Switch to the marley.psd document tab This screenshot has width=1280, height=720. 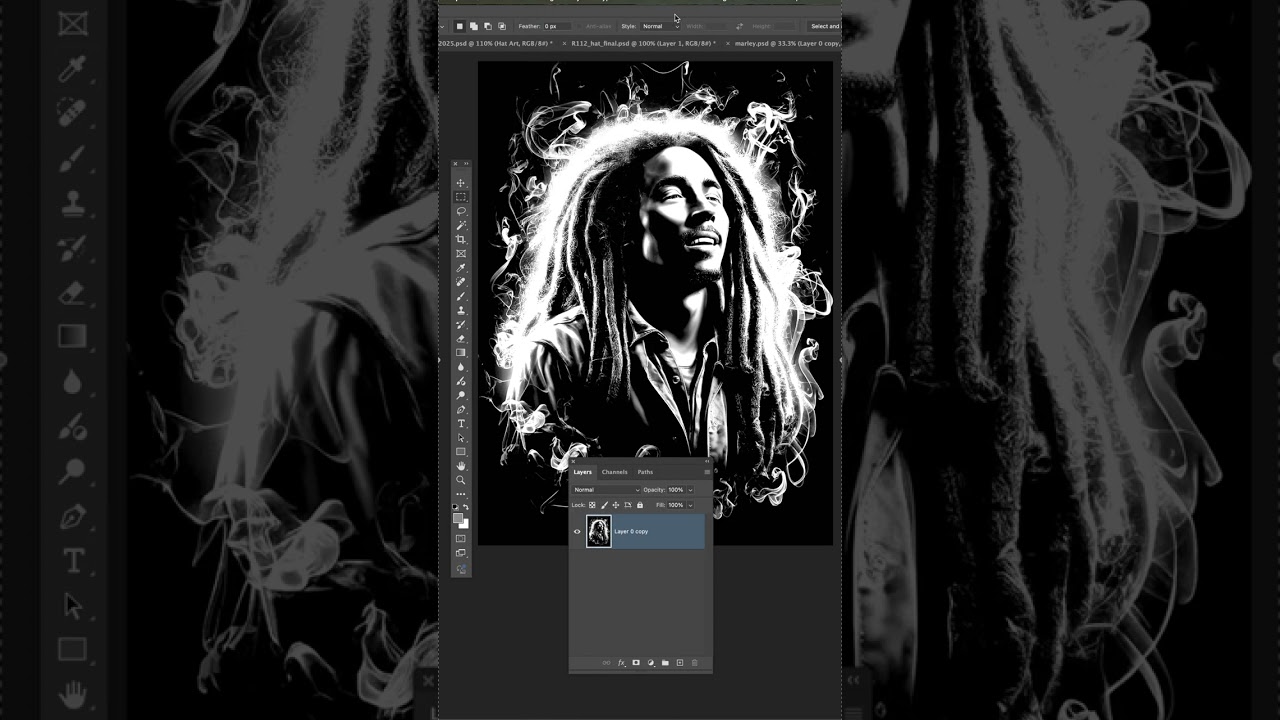coord(787,44)
